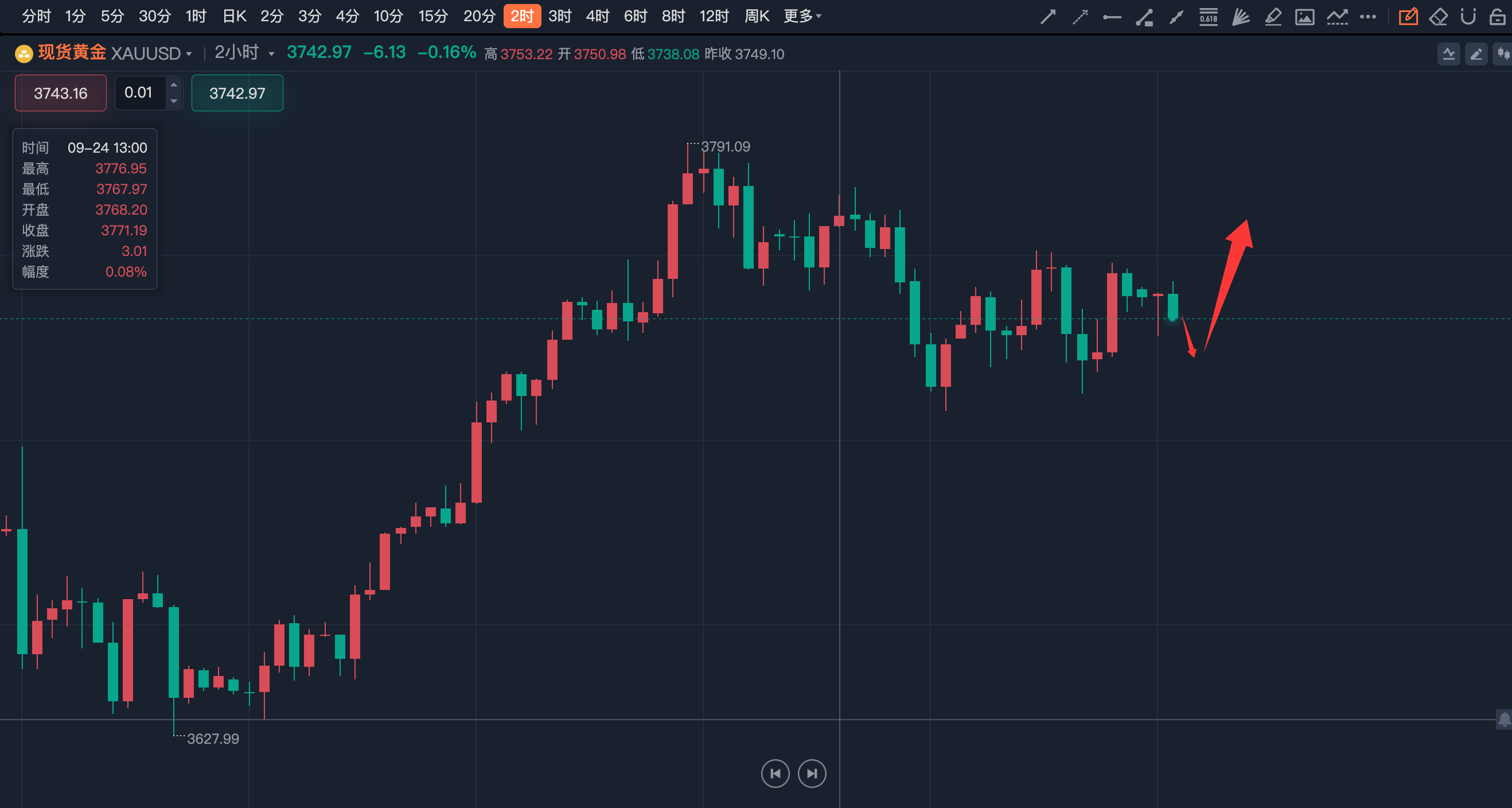Image resolution: width=1512 pixels, height=808 pixels.
Task: Increase lot size with up stepper arrow
Action: (174, 85)
